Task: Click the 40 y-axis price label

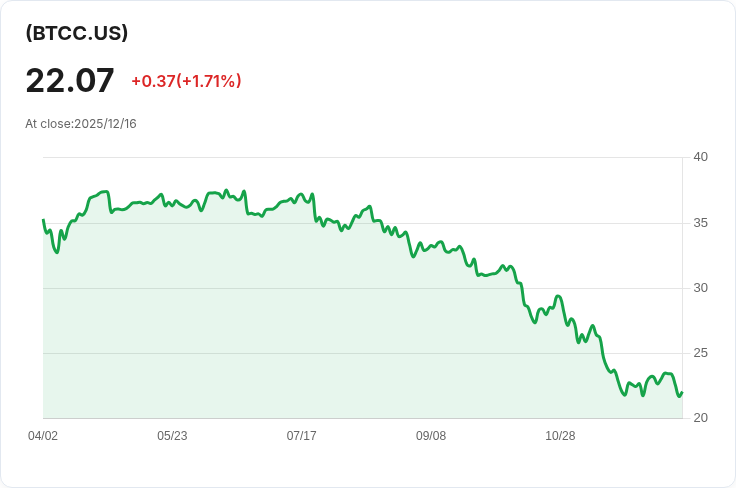Action: click(700, 157)
